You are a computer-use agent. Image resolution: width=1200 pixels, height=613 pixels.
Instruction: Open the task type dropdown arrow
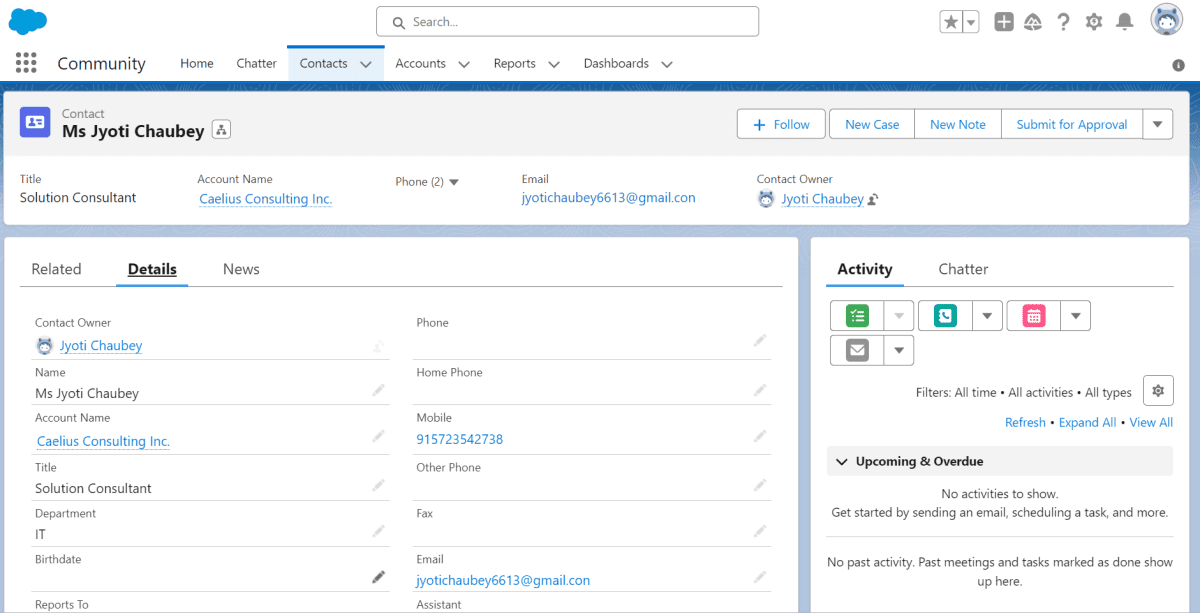tap(899, 316)
